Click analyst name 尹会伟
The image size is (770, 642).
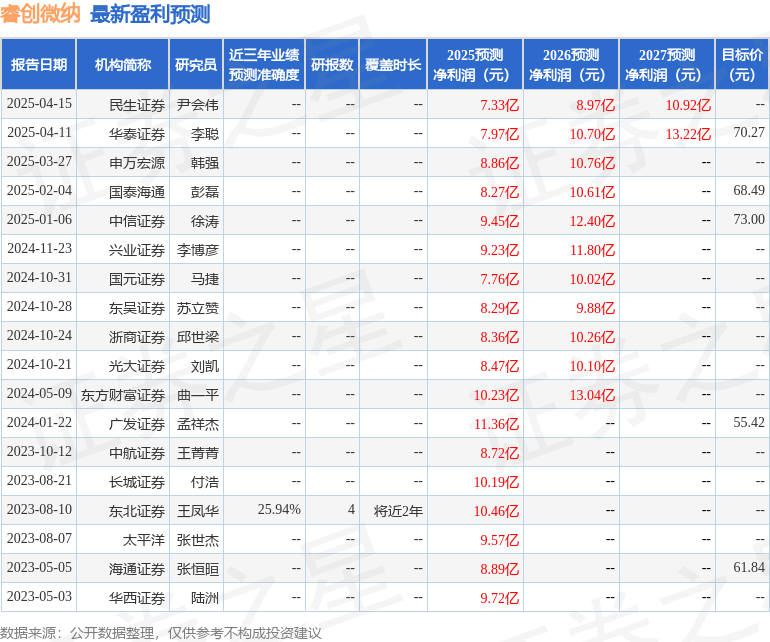[197, 105]
